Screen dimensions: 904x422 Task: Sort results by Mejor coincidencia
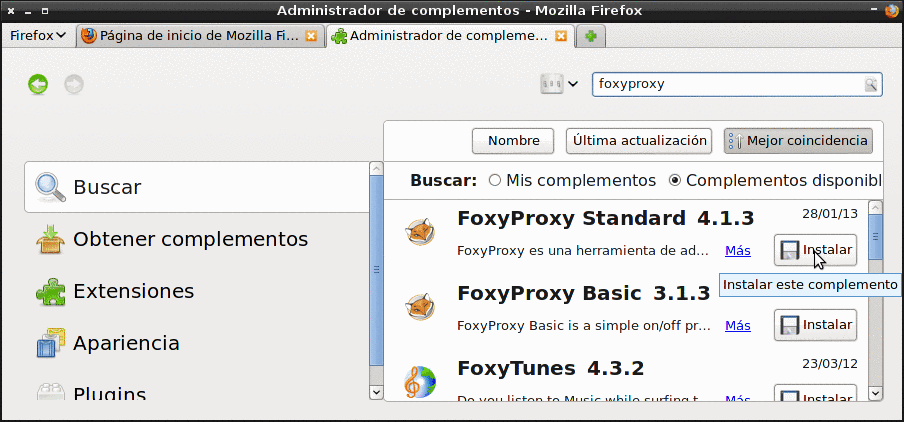click(798, 141)
